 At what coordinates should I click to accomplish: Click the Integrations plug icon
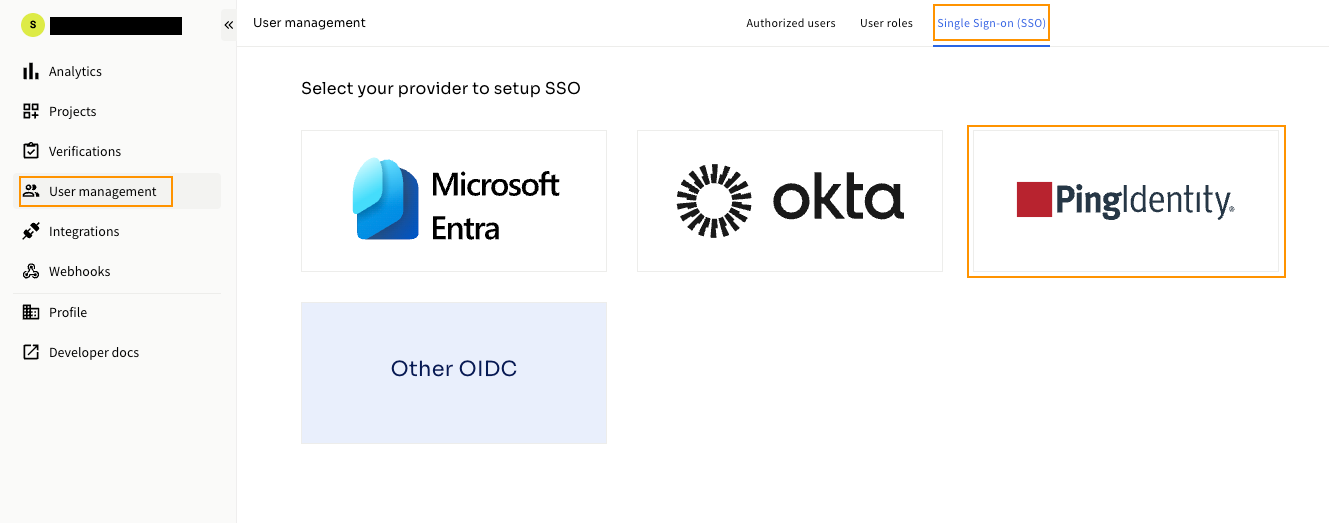click(x=31, y=231)
